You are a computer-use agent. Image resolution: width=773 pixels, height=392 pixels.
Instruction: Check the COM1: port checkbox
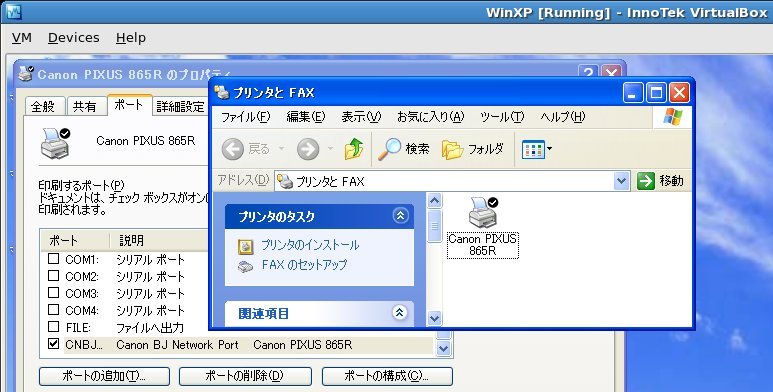[53, 259]
